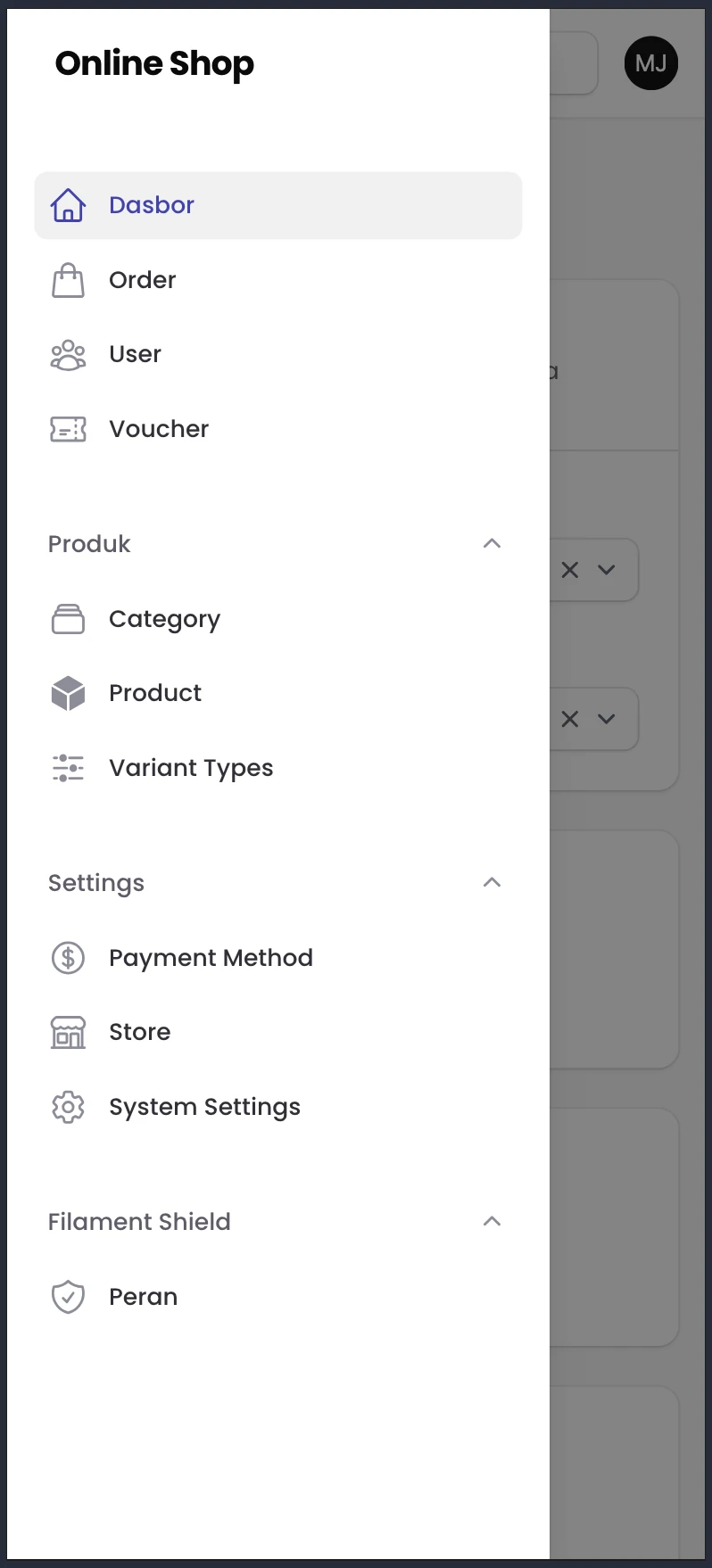Image resolution: width=712 pixels, height=1568 pixels.
Task: Open the MJ user avatar menu
Action: tap(651, 63)
